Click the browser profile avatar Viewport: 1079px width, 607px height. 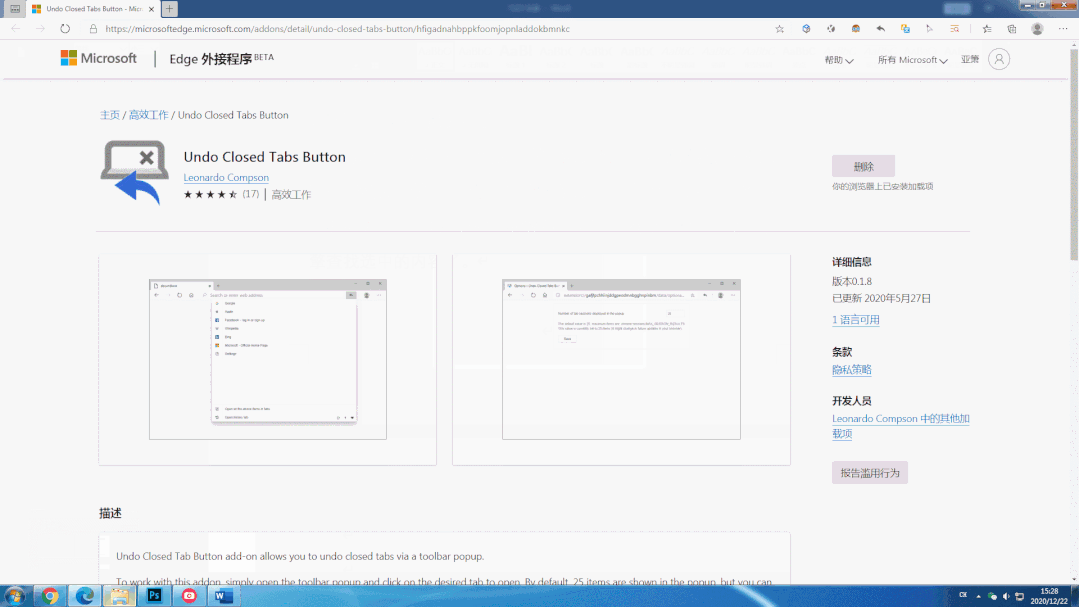click(x=1037, y=29)
